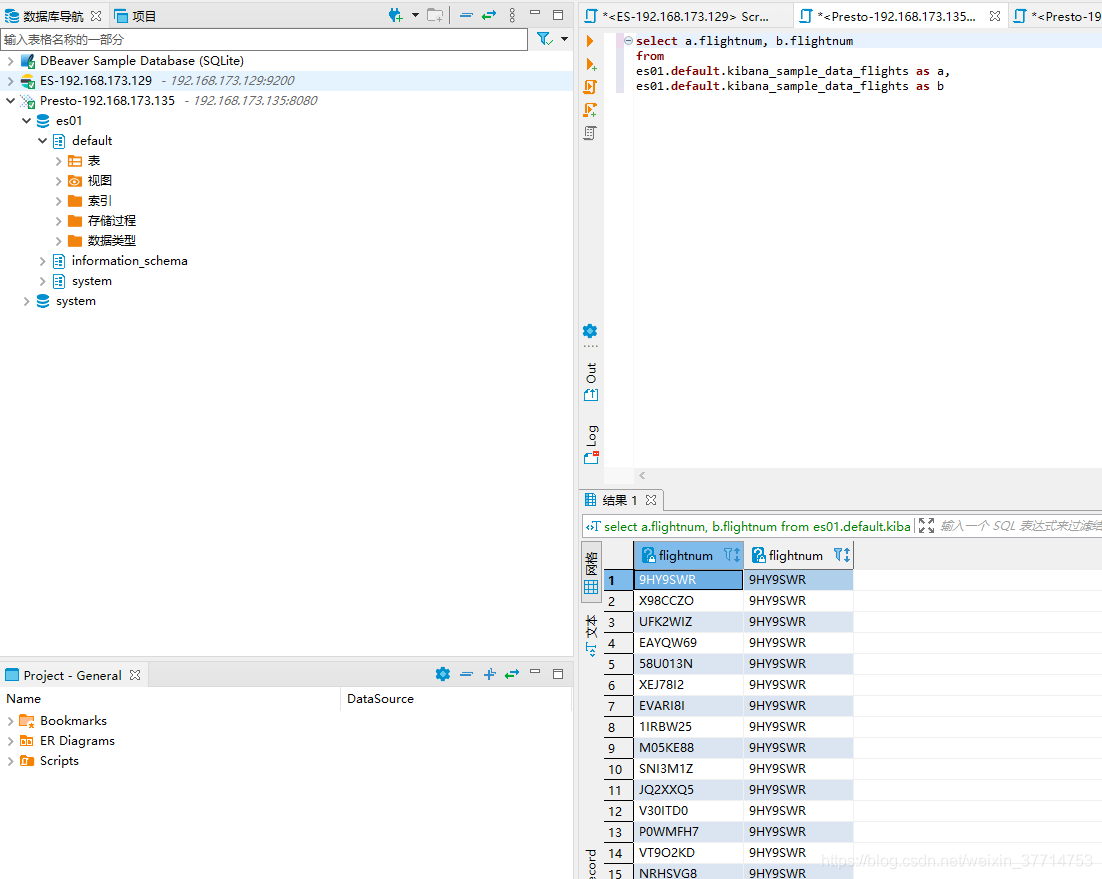The height and width of the screenshot is (879, 1102).
Task: Execute the SQL script
Action: [x=590, y=87]
